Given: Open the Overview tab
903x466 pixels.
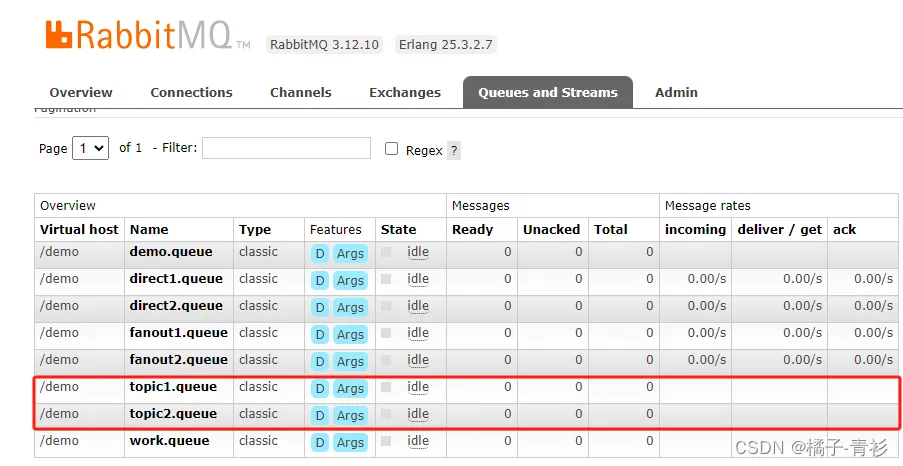Looking at the screenshot, I should pos(81,92).
